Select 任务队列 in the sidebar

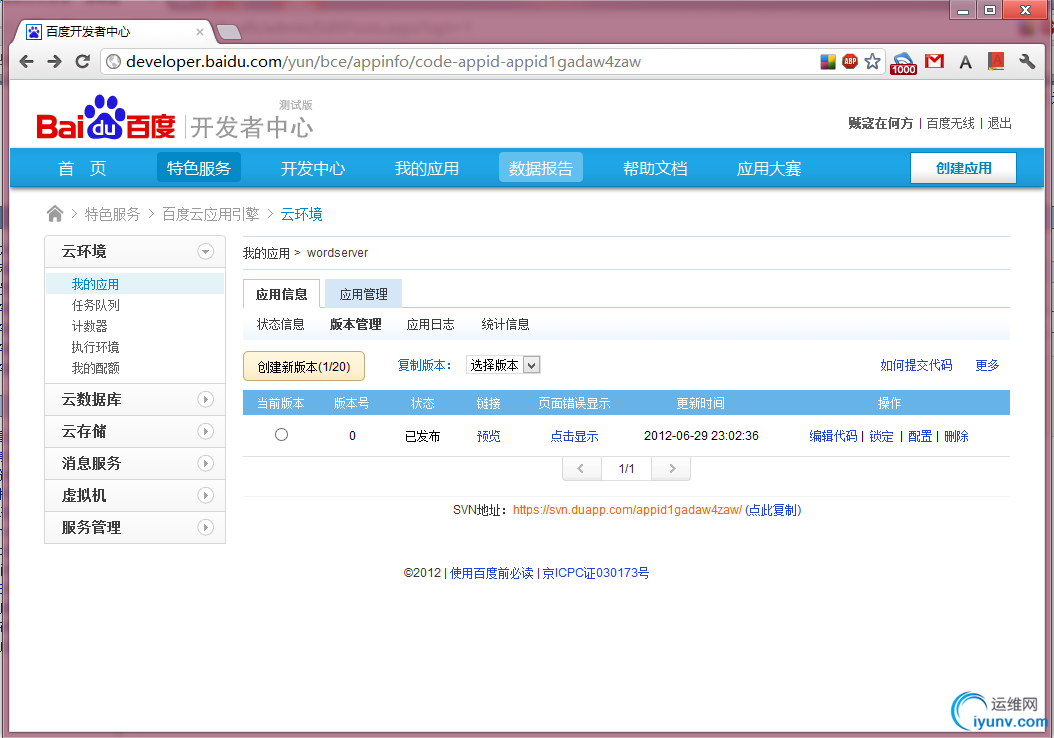tap(95, 305)
